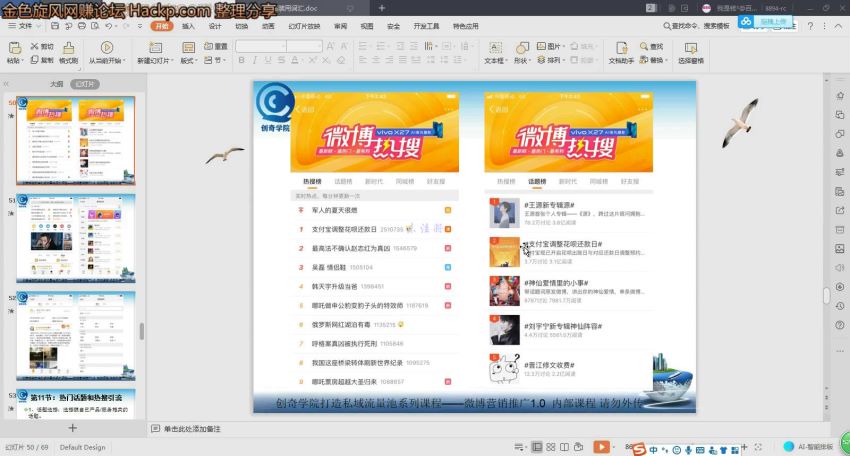
Task: Click the Reset (重置) slide button
Action: [x=216, y=47]
